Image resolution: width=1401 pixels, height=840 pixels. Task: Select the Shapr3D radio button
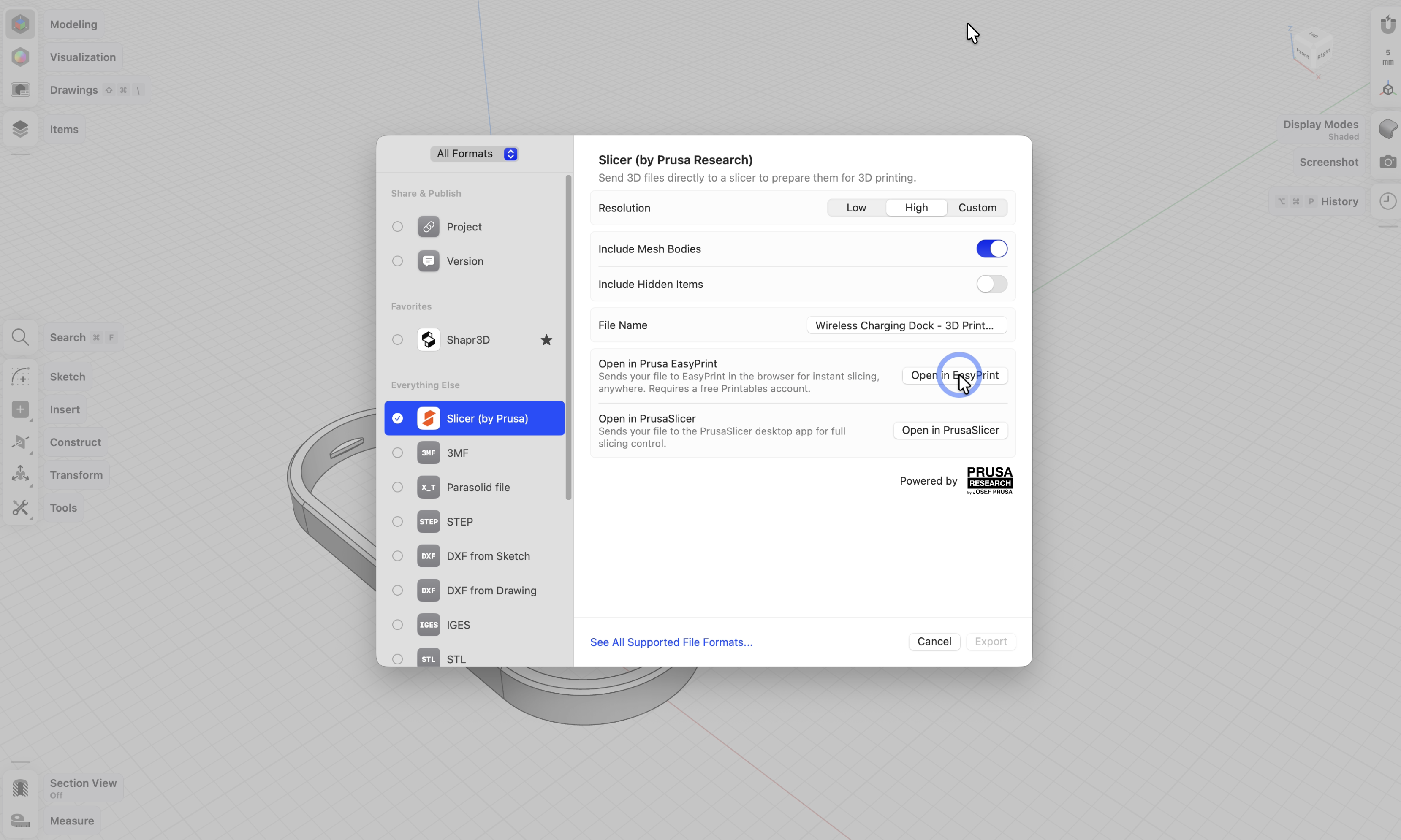coord(397,340)
